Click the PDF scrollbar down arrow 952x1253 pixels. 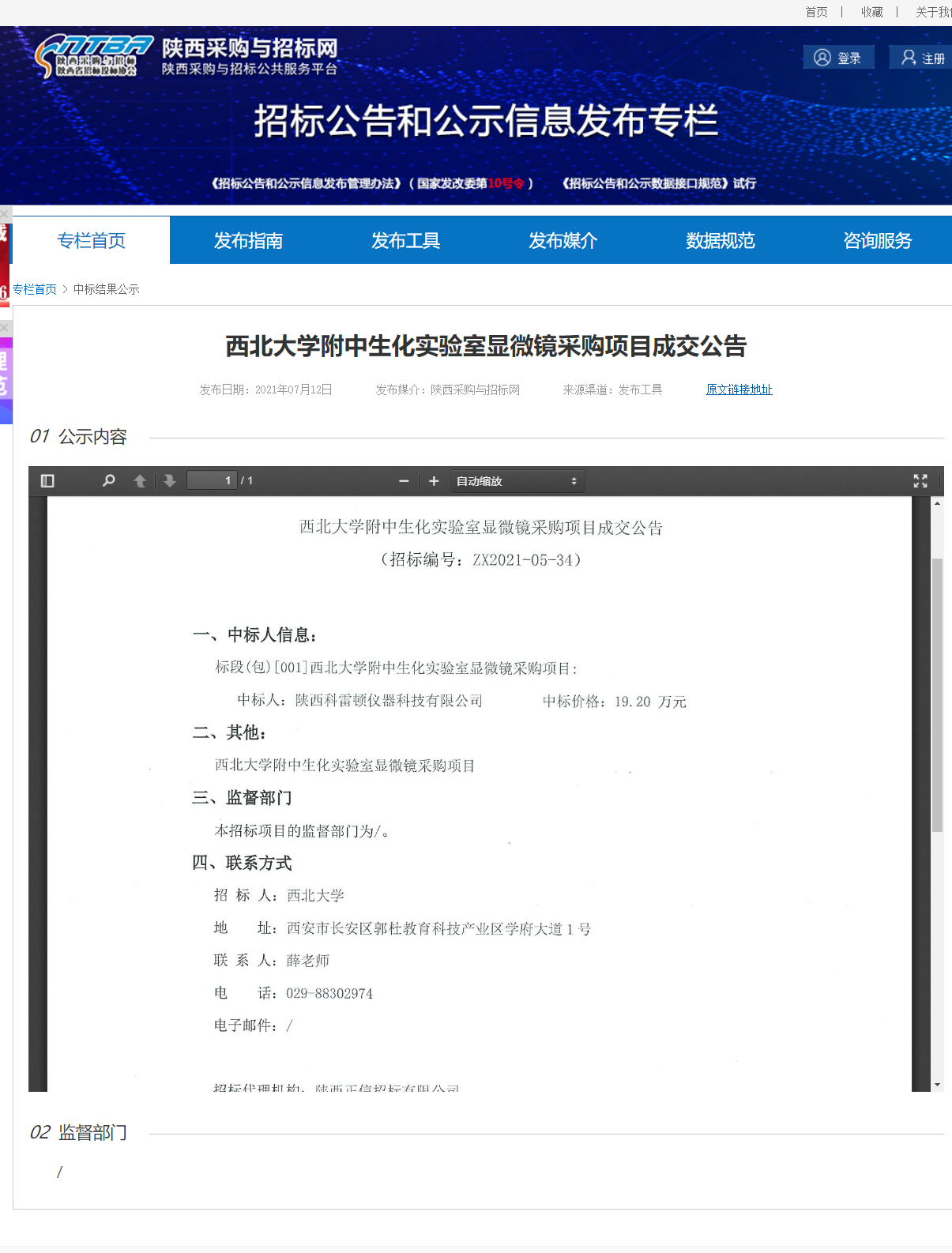point(937,1085)
